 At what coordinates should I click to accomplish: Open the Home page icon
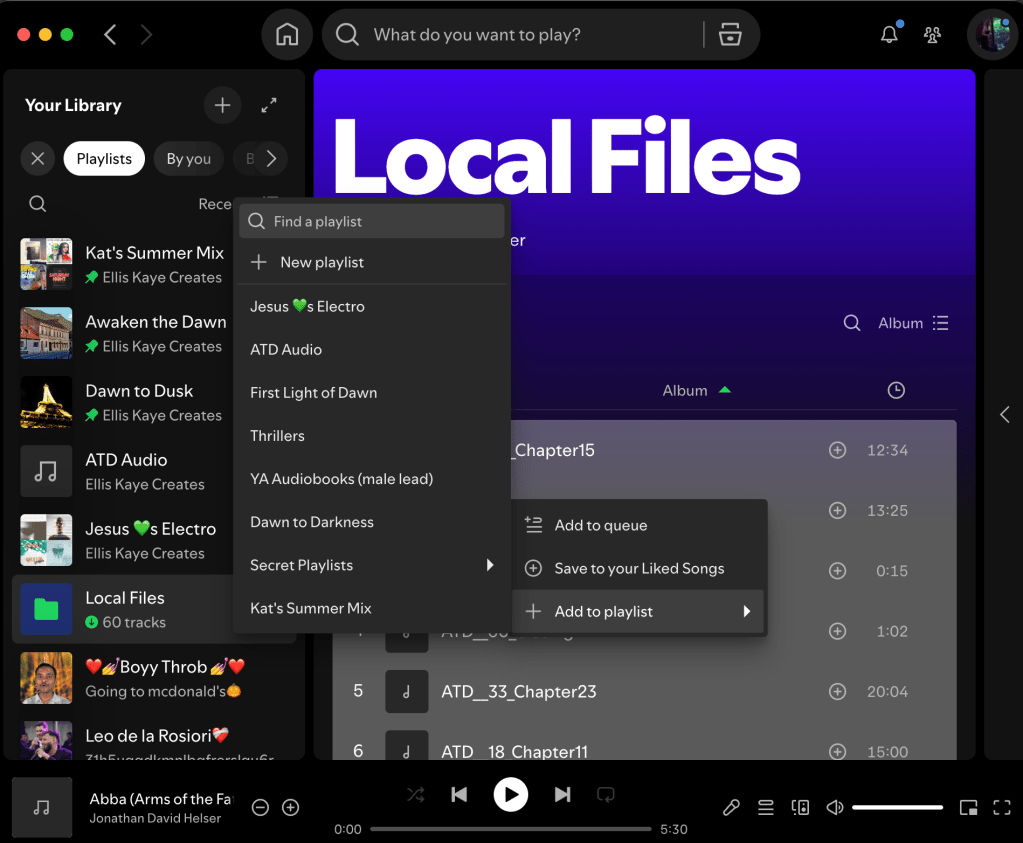[x=287, y=35]
